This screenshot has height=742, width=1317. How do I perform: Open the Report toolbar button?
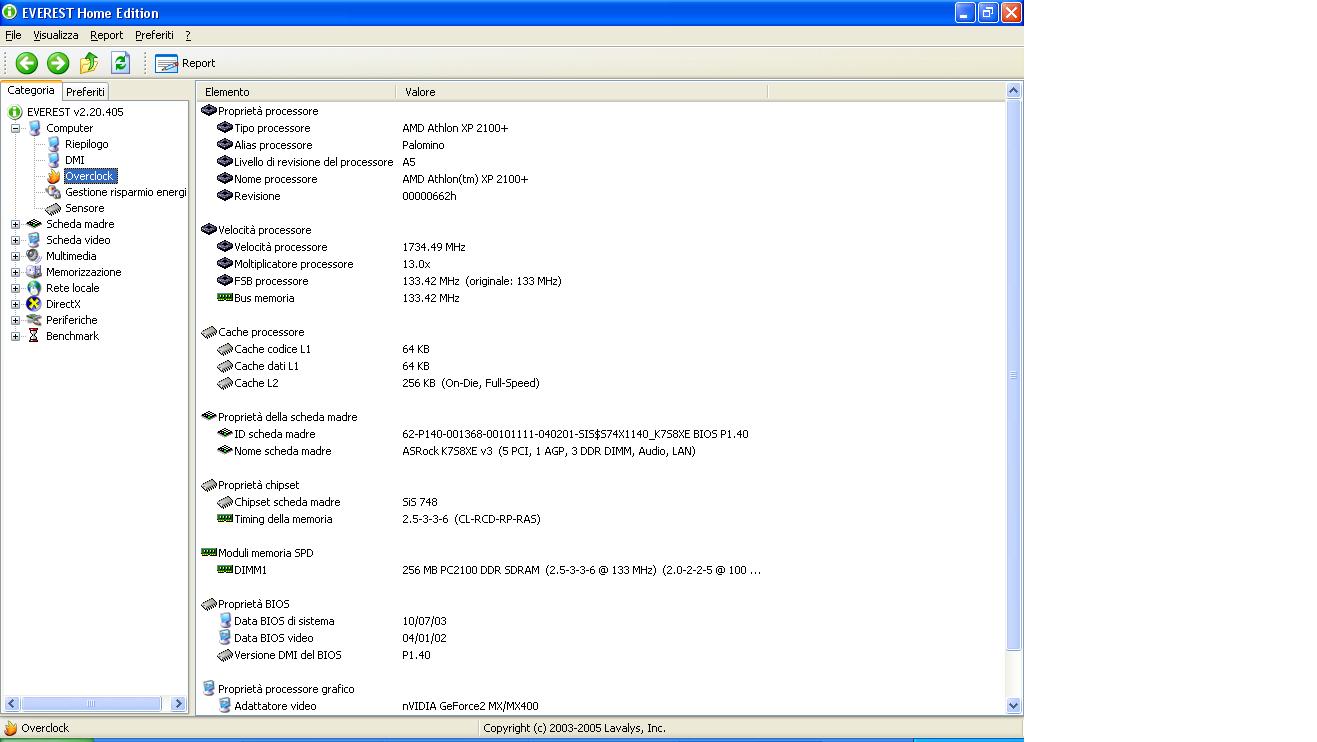click(185, 63)
